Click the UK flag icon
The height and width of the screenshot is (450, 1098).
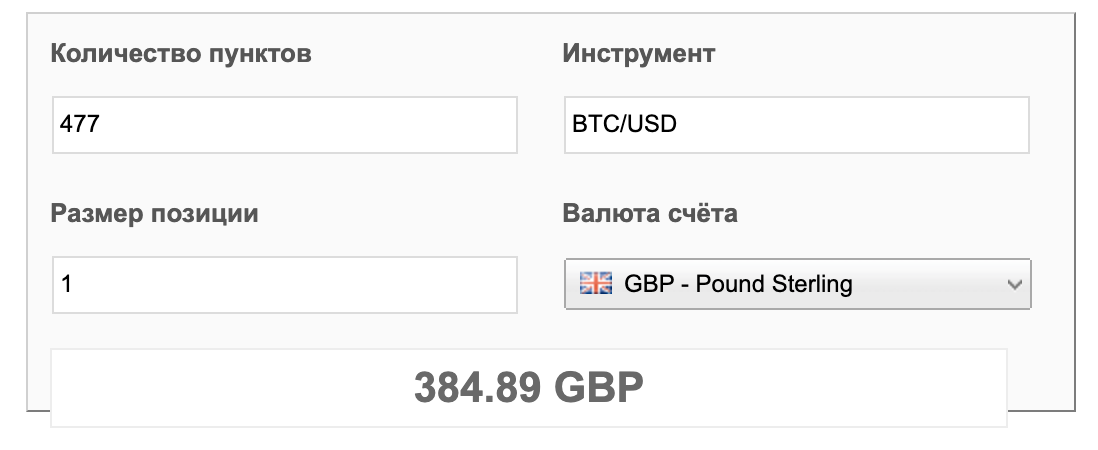coord(595,284)
